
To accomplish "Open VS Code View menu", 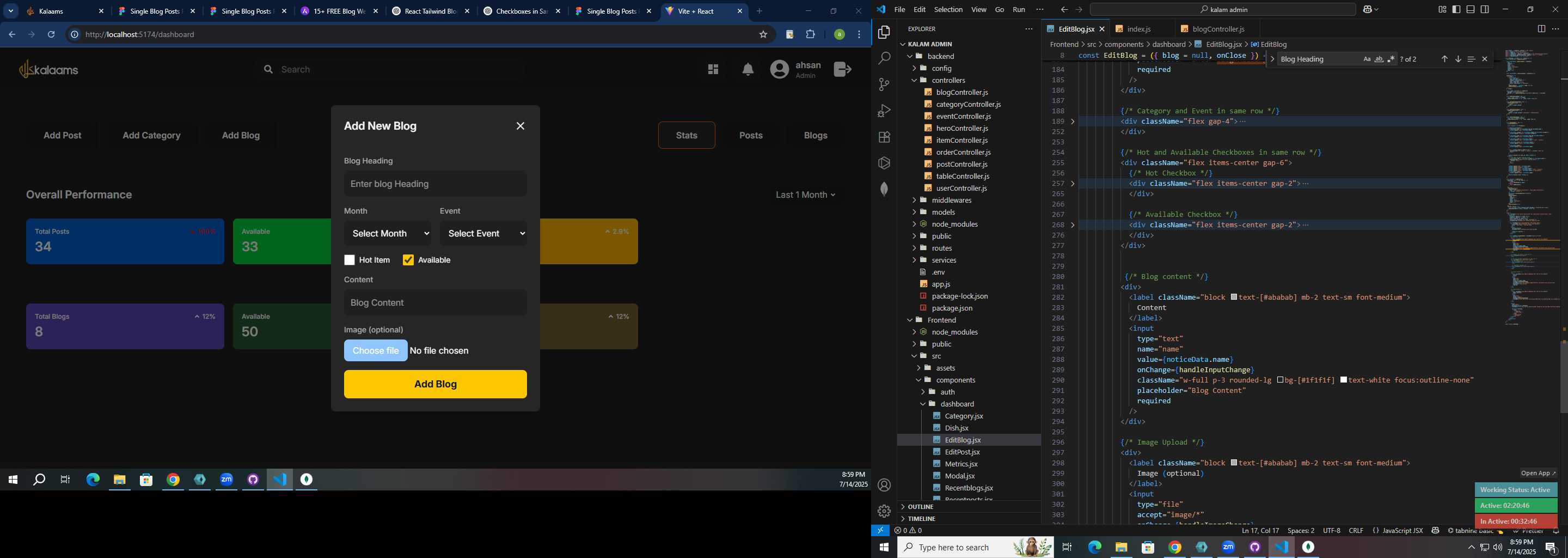I will point(979,9).
